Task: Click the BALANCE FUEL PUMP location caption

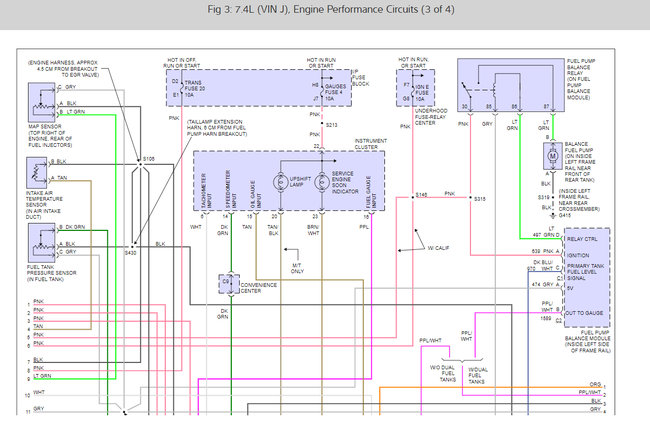Action: pyautogui.click(x=580, y=162)
